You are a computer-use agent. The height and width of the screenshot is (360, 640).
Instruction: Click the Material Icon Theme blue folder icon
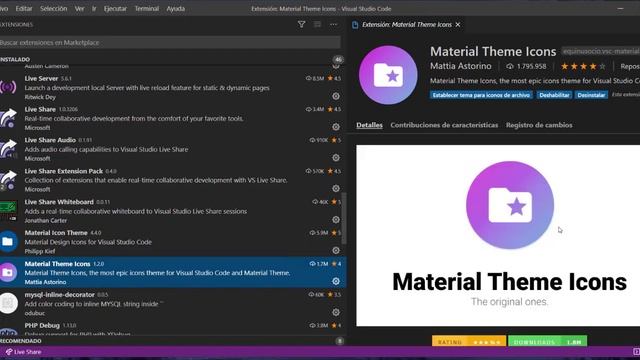click(8, 242)
